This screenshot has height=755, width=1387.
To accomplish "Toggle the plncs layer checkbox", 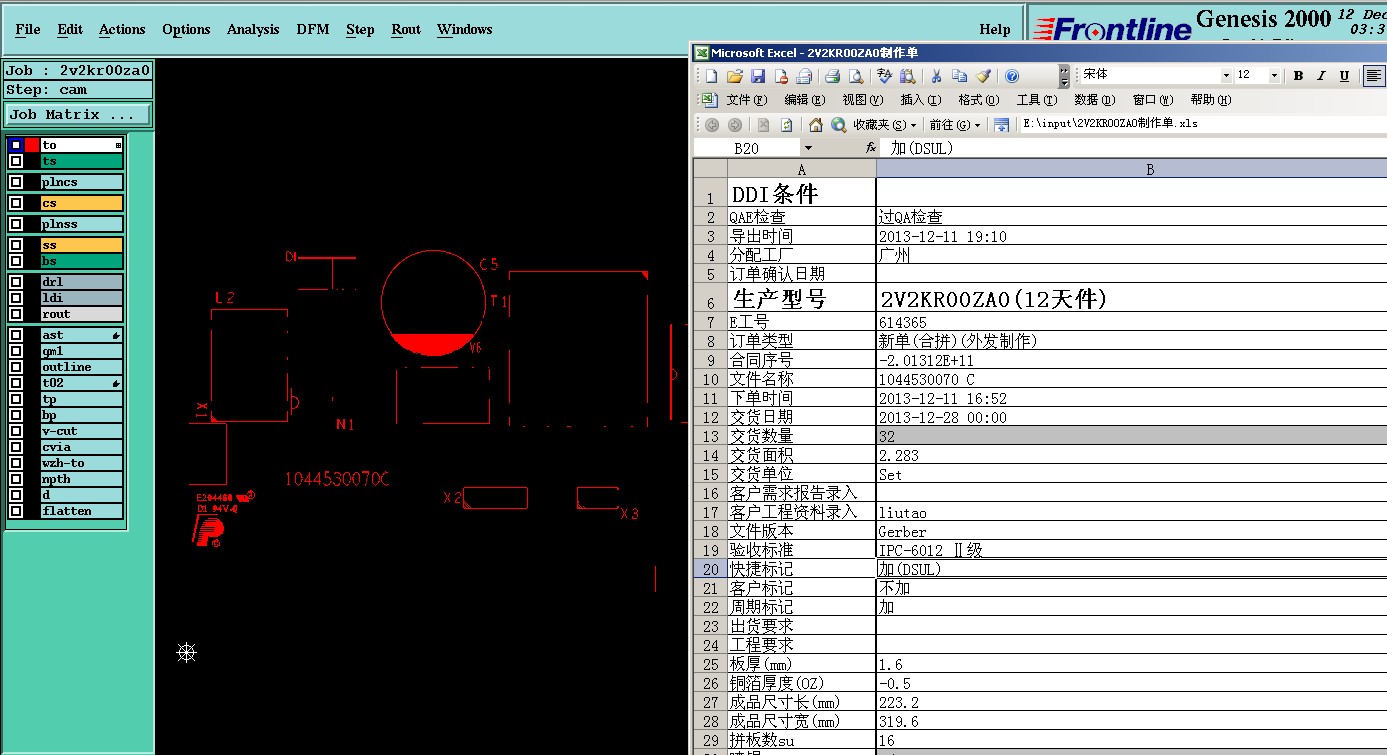I will tap(16, 182).
